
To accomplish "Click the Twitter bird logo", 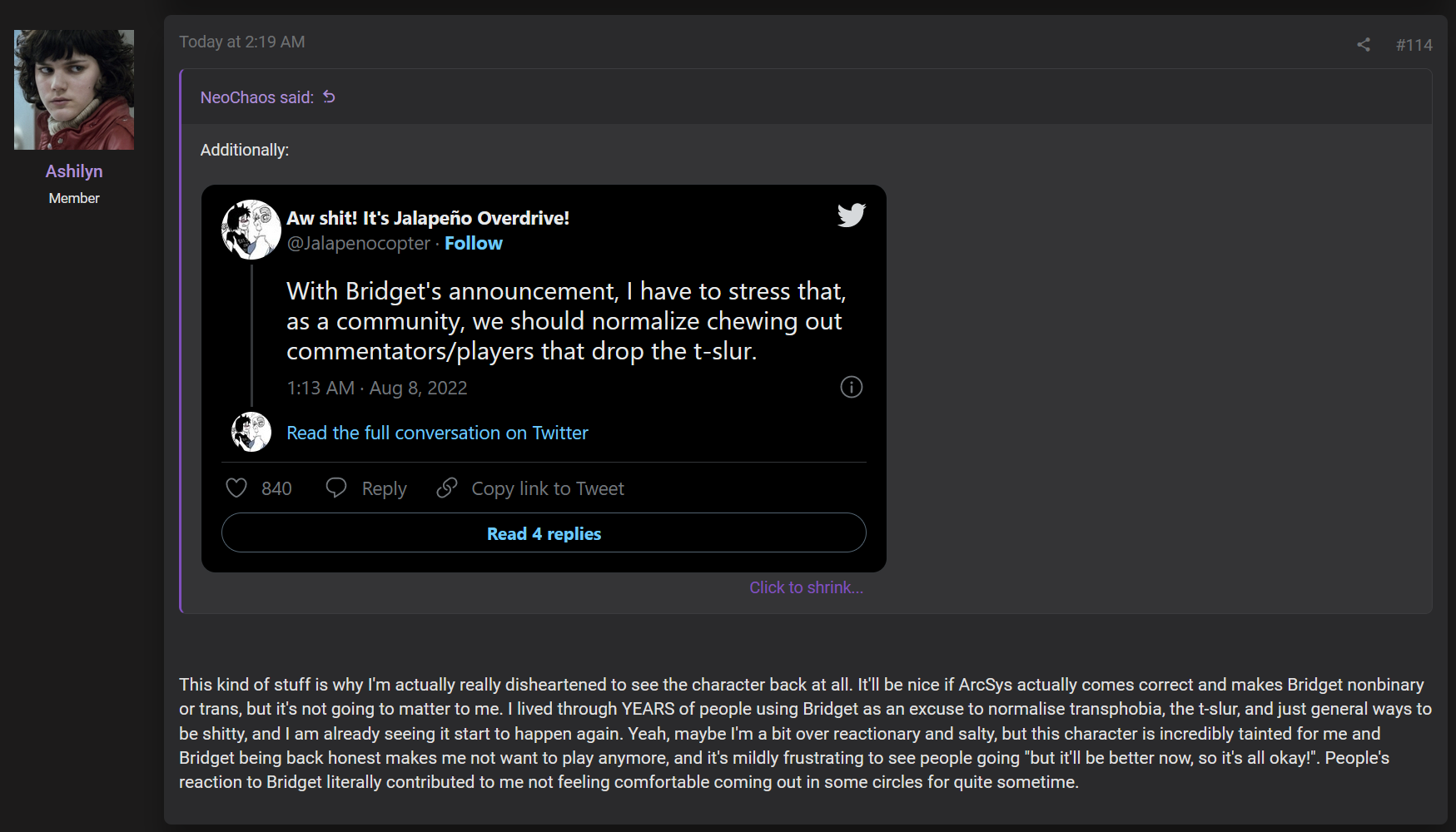I will pos(851,215).
